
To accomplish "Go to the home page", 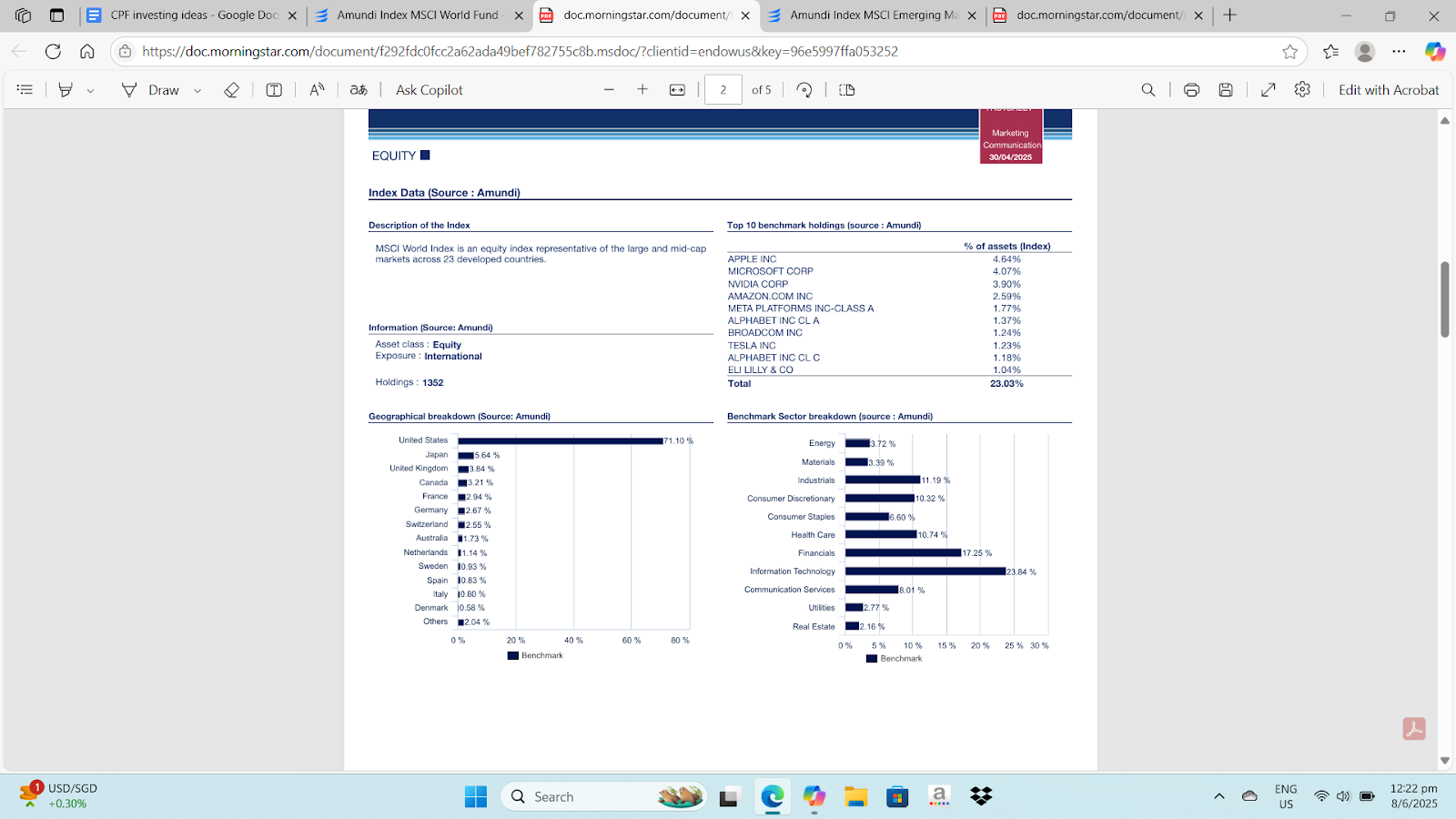I will click(x=87, y=52).
